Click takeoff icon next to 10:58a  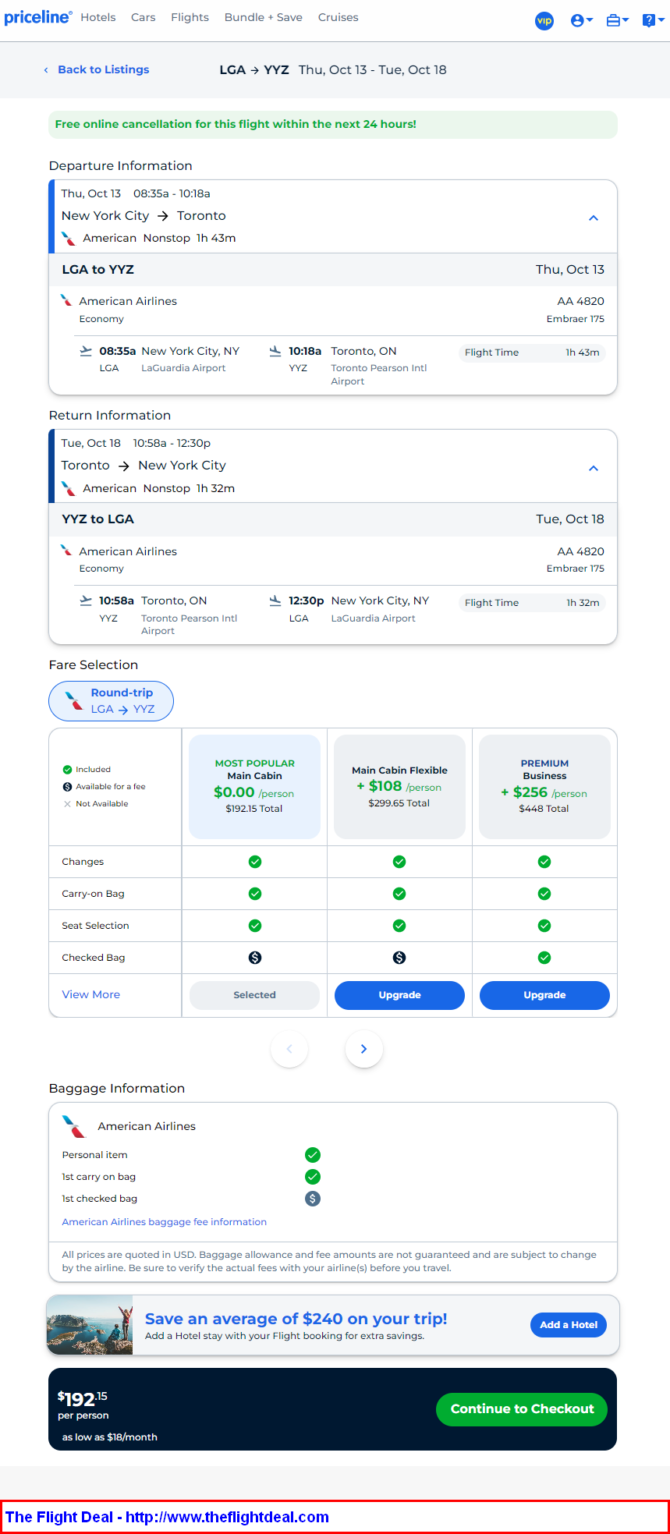[86, 601]
